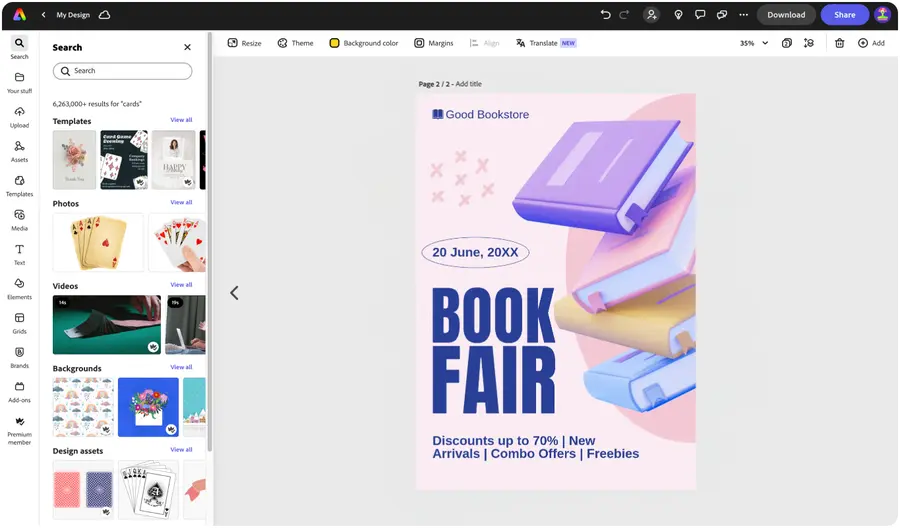
Task: Open the Theme toolbar option
Action: pyautogui.click(x=295, y=43)
